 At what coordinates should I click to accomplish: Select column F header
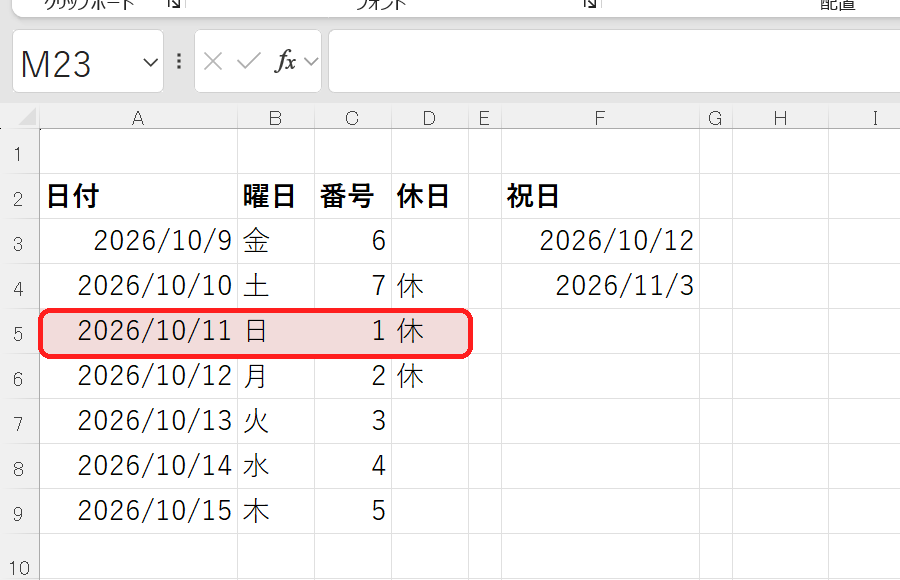pyautogui.click(x=600, y=118)
